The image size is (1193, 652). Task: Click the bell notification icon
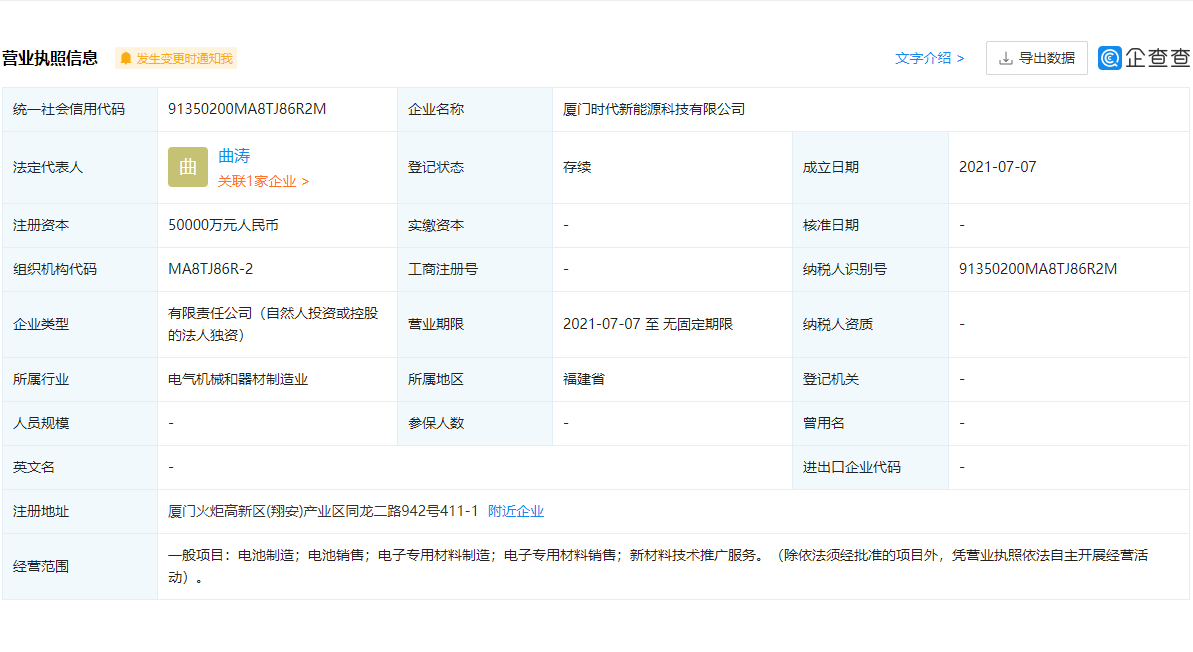pyautogui.click(x=126, y=59)
